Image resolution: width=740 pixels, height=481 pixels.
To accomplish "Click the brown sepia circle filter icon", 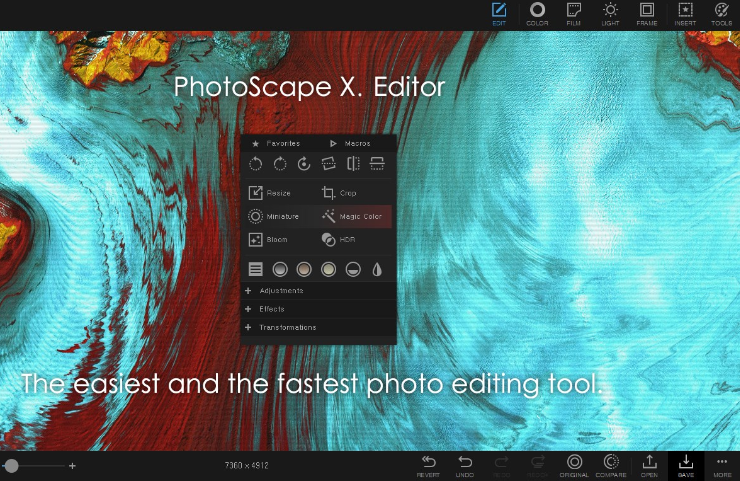I will [304, 270].
